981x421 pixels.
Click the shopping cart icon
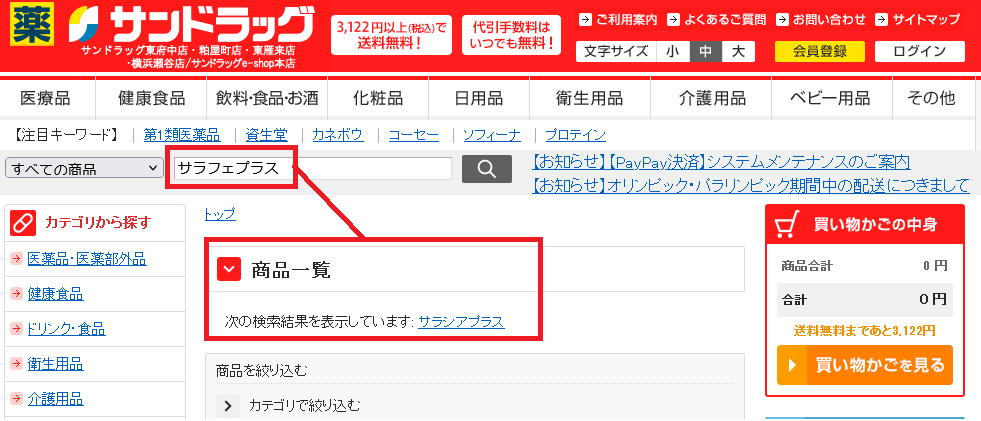point(788,225)
